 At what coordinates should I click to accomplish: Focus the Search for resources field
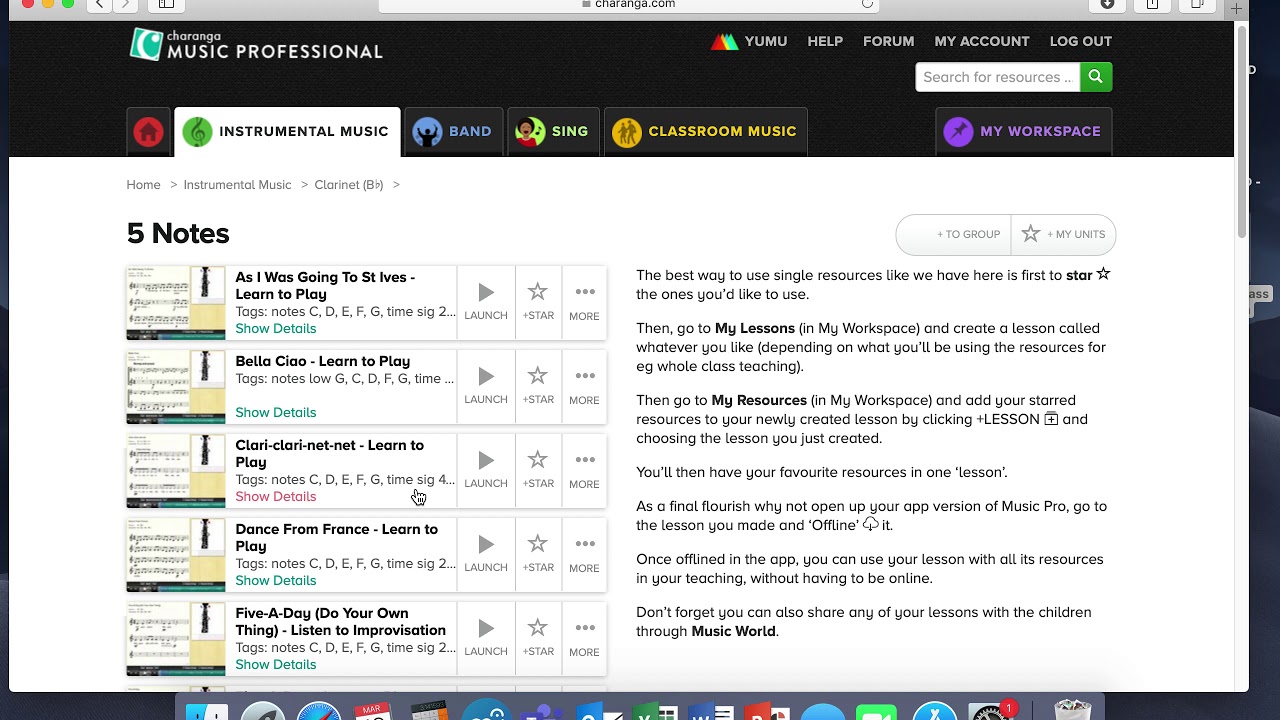[997, 77]
